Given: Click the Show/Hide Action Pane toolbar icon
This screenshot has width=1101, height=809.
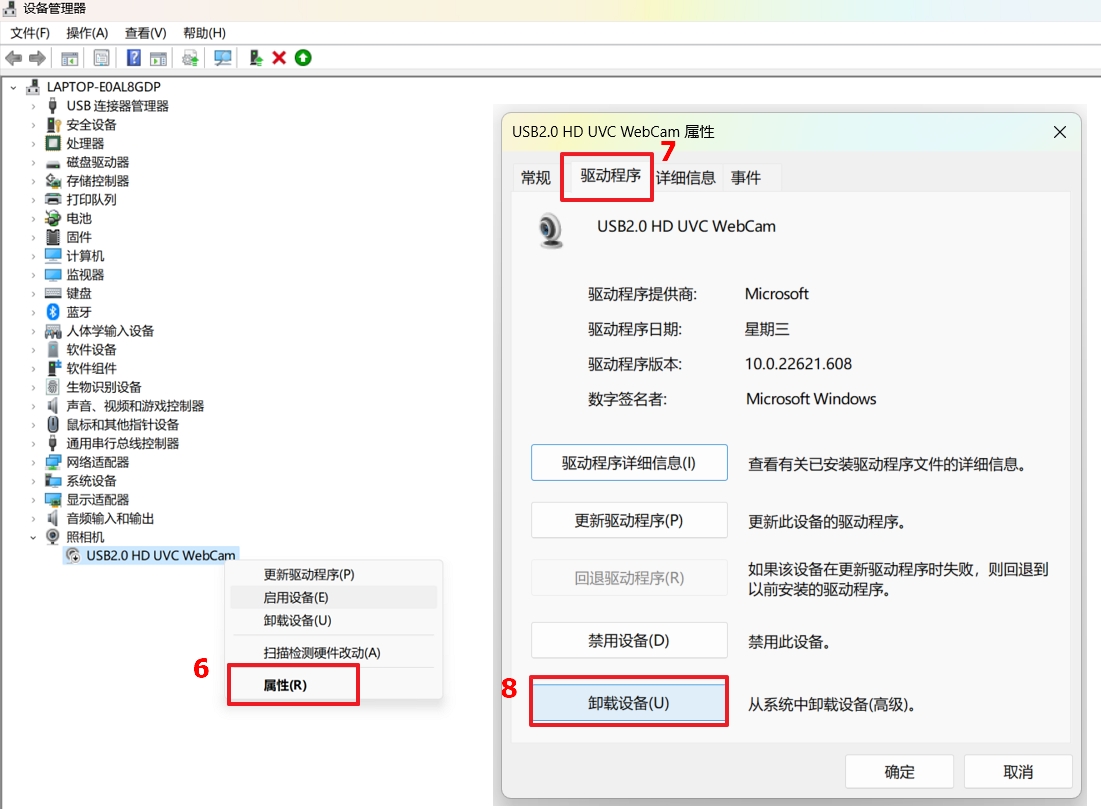Looking at the screenshot, I should [158, 58].
